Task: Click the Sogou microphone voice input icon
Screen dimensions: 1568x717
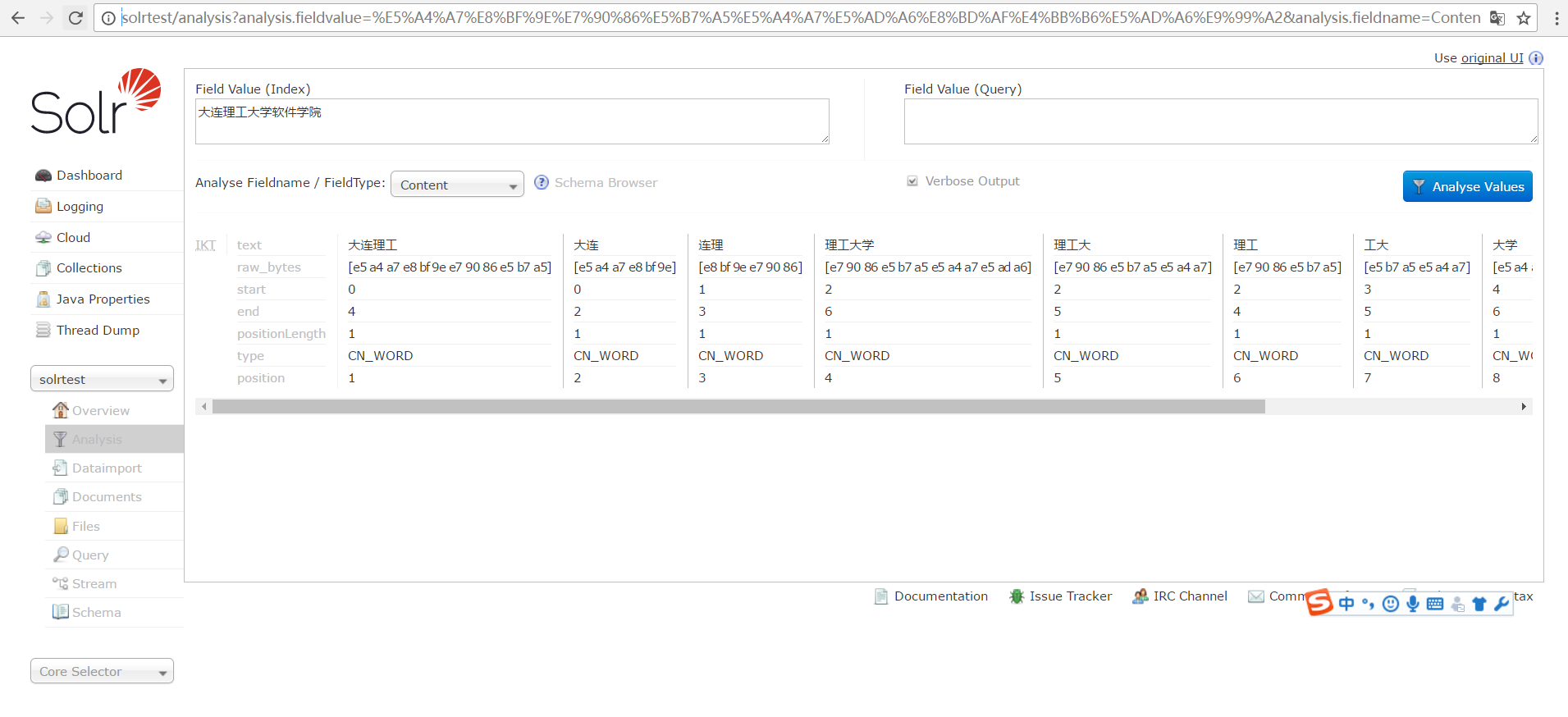Action: (x=1413, y=604)
